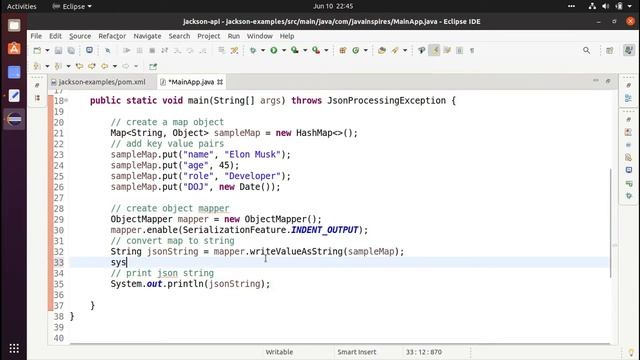Click the Resume debug icon
The width and height of the screenshot is (640, 360).
[127, 50]
